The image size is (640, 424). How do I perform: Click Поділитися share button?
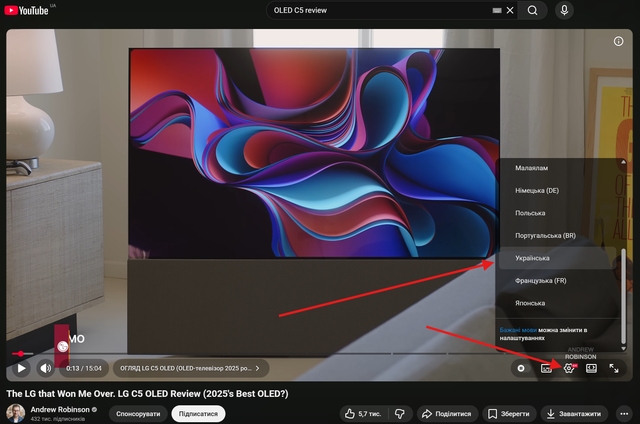point(447,414)
